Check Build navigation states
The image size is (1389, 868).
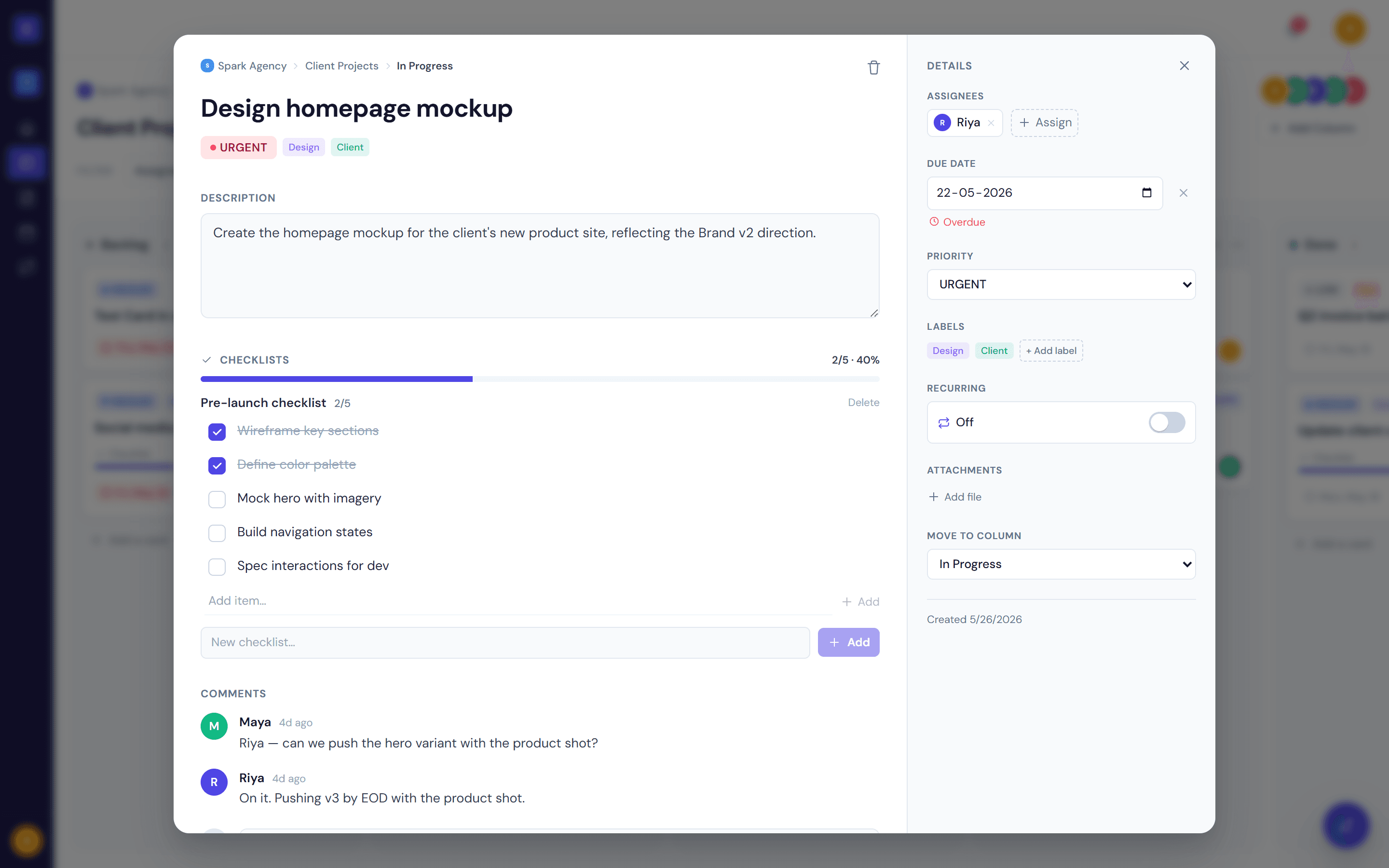(217, 533)
